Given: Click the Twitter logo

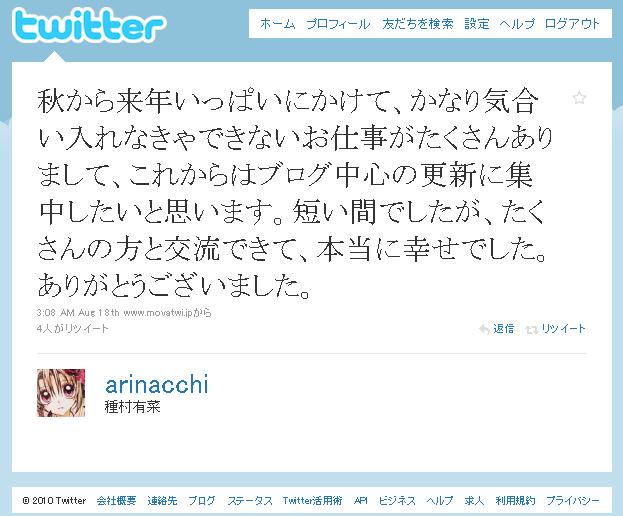Looking at the screenshot, I should point(89,25).
